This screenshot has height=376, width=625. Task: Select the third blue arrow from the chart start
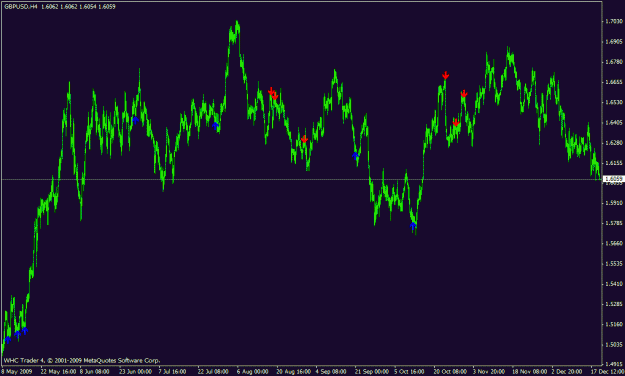pyautogui.click(x=25, y=330)
